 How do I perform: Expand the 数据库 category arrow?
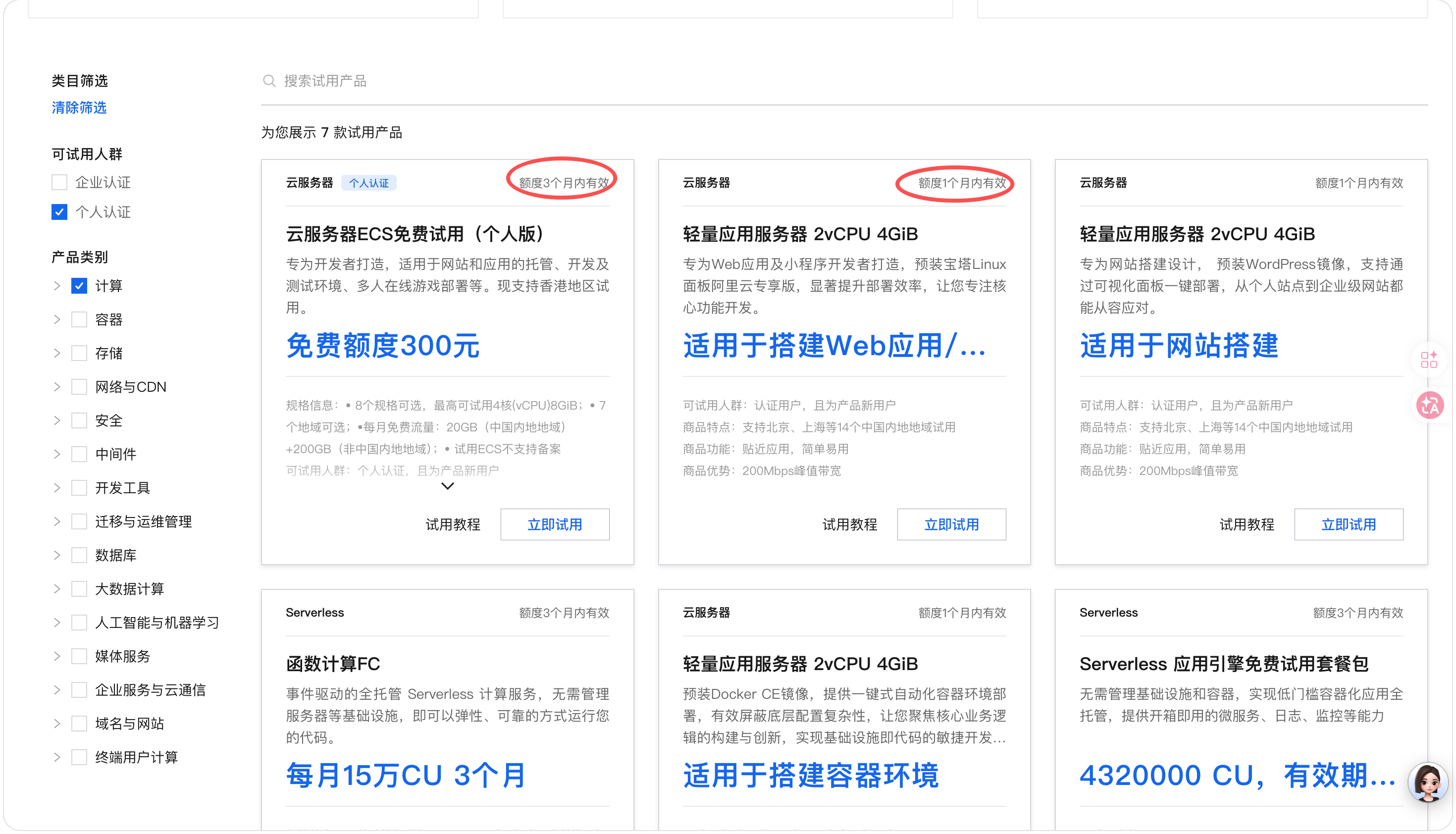[x=57, y=555]
